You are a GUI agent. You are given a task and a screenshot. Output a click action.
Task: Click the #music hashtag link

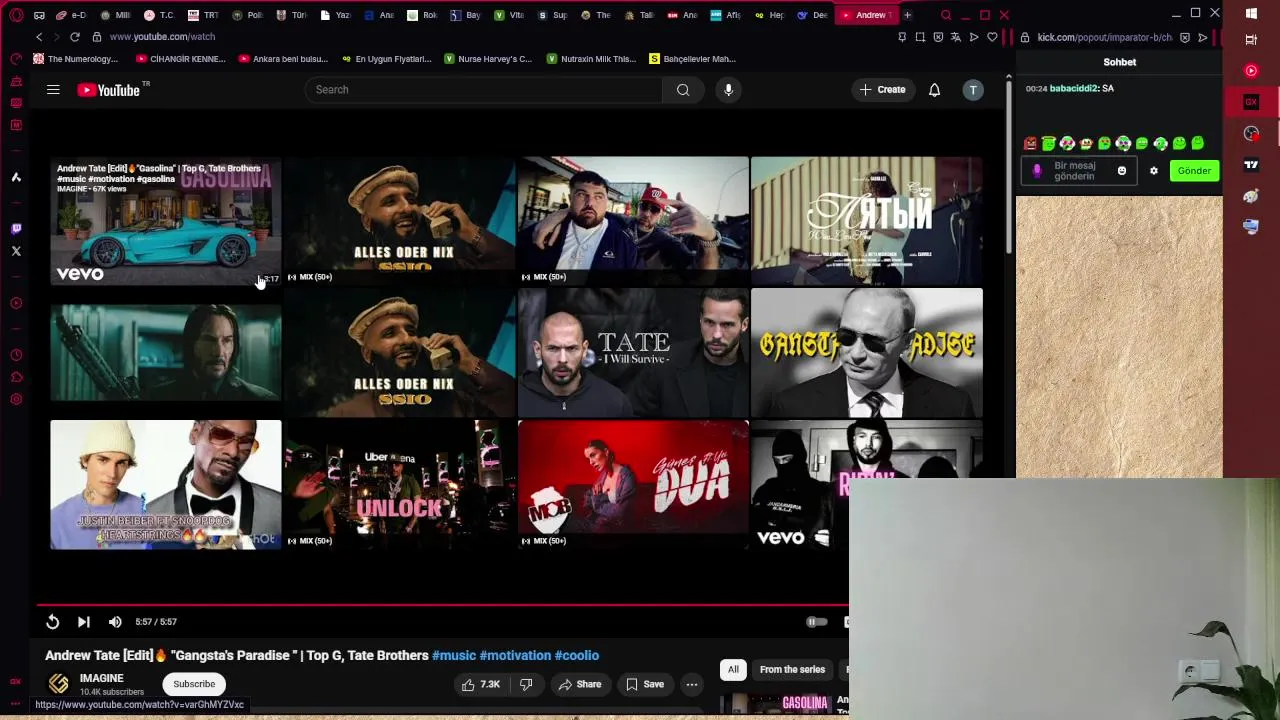point(454,656)
